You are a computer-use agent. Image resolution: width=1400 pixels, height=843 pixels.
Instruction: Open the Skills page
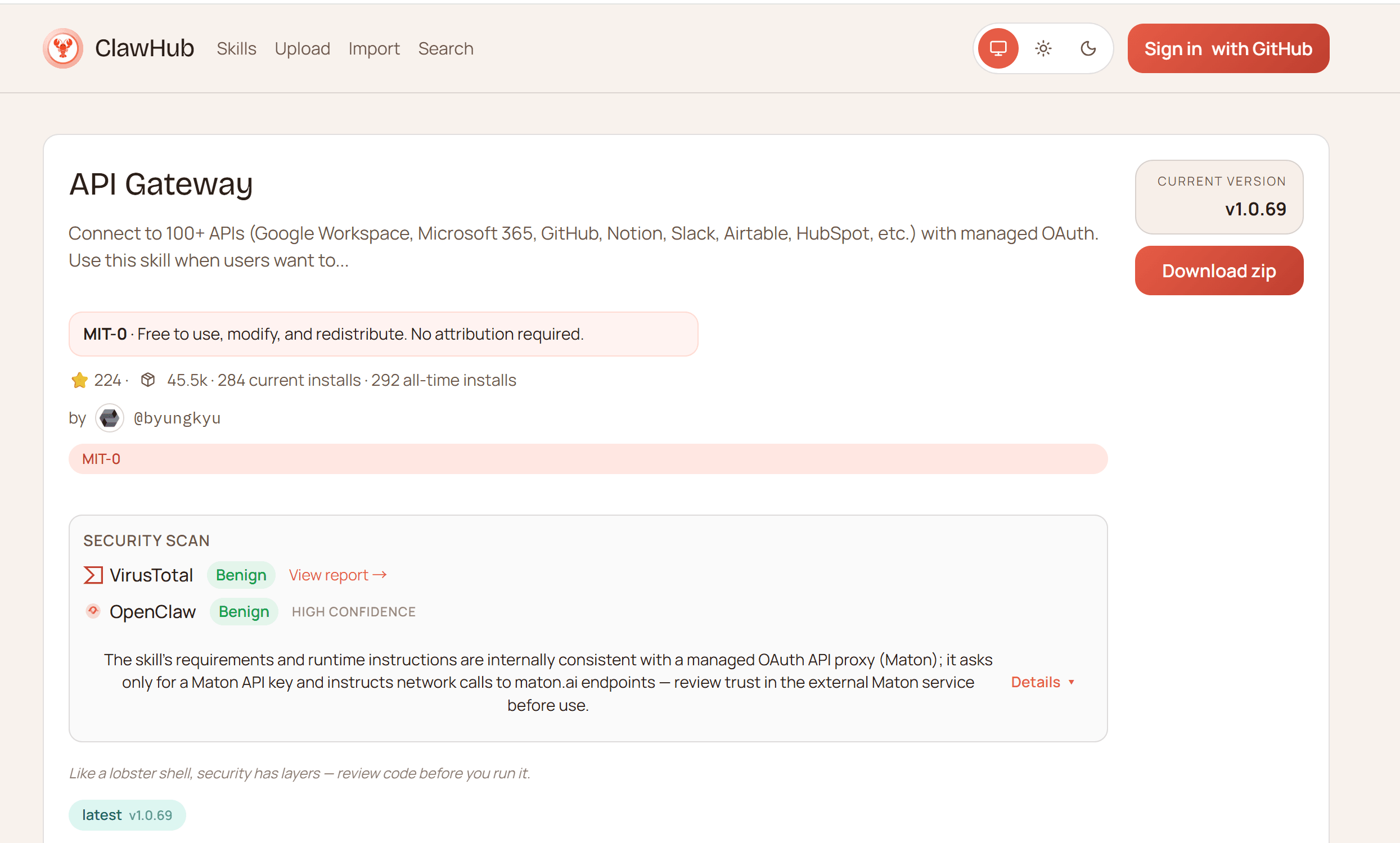236,48
